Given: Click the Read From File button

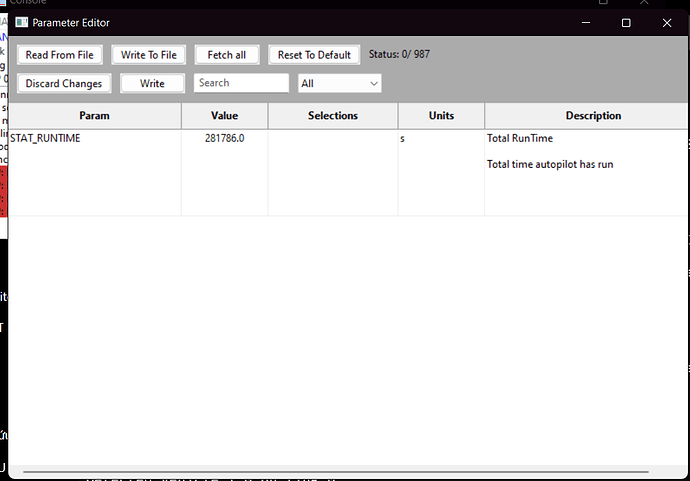Looking at the screenshot, I should pyautogui.click(x=60, y=55).
